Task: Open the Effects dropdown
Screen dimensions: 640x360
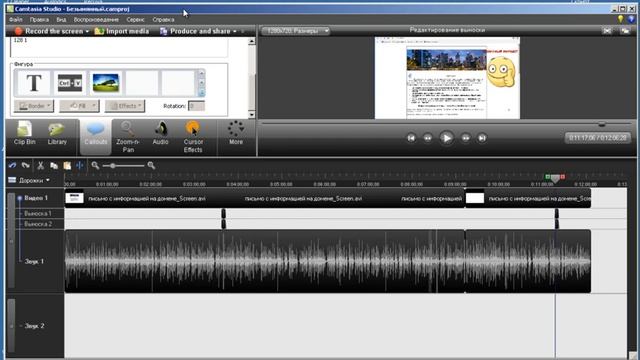Action: (125, 106)
